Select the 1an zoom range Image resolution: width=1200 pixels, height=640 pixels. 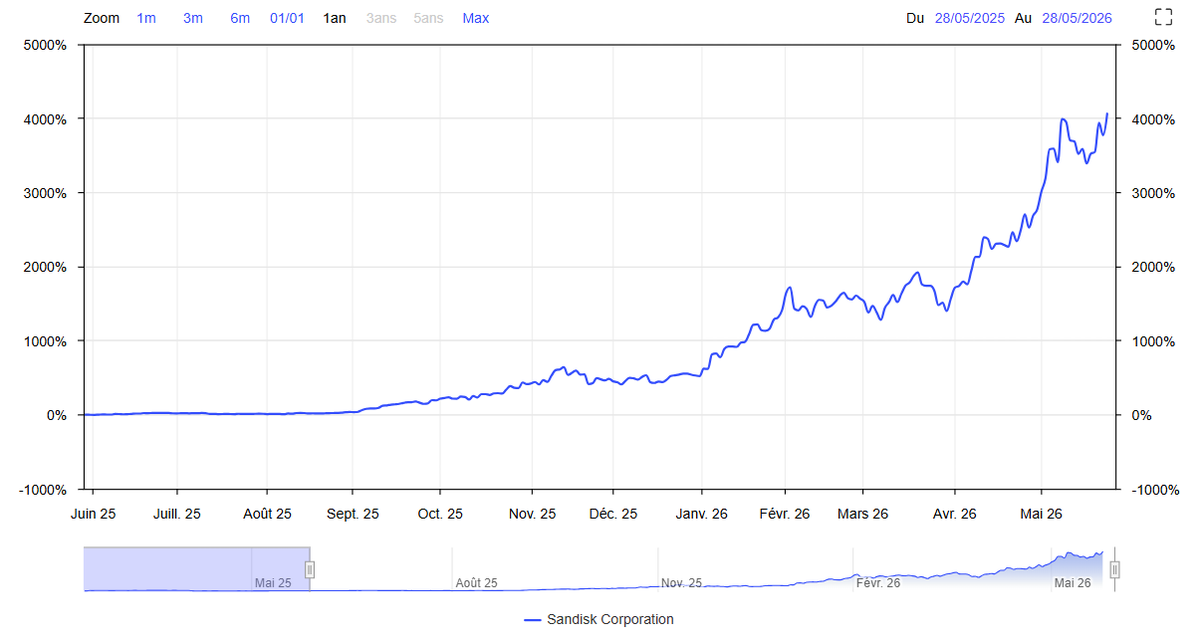(335, 18)
